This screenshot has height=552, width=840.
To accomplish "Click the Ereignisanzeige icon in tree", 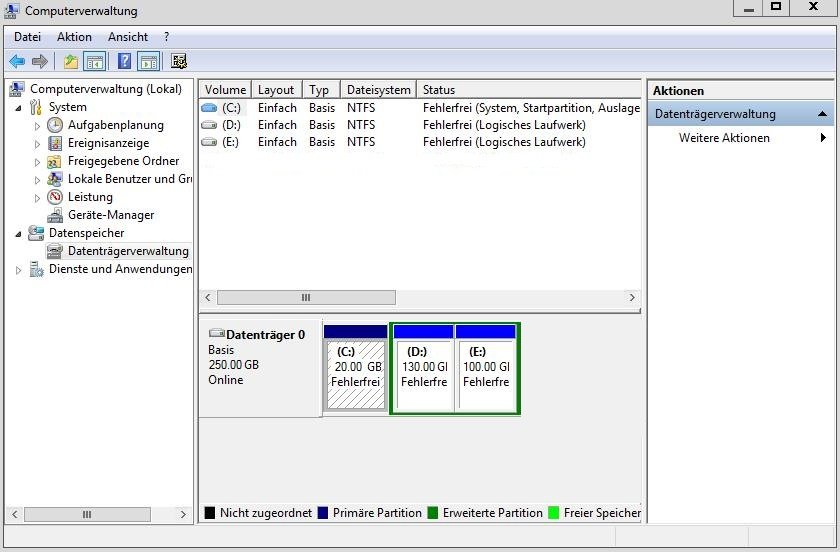I will coord(55,143).
